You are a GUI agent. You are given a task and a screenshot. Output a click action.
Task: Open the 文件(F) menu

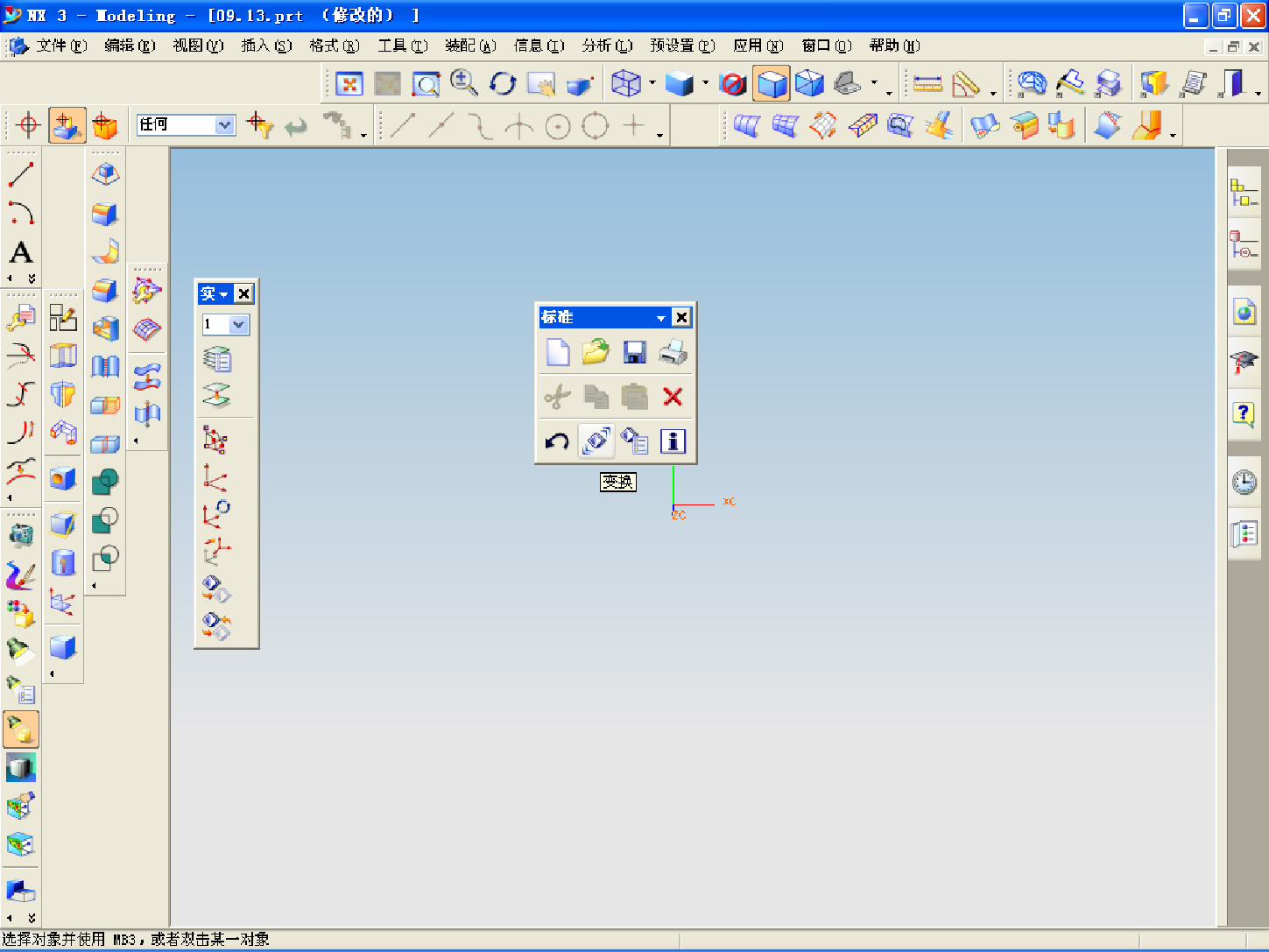[x=61, y=46]
